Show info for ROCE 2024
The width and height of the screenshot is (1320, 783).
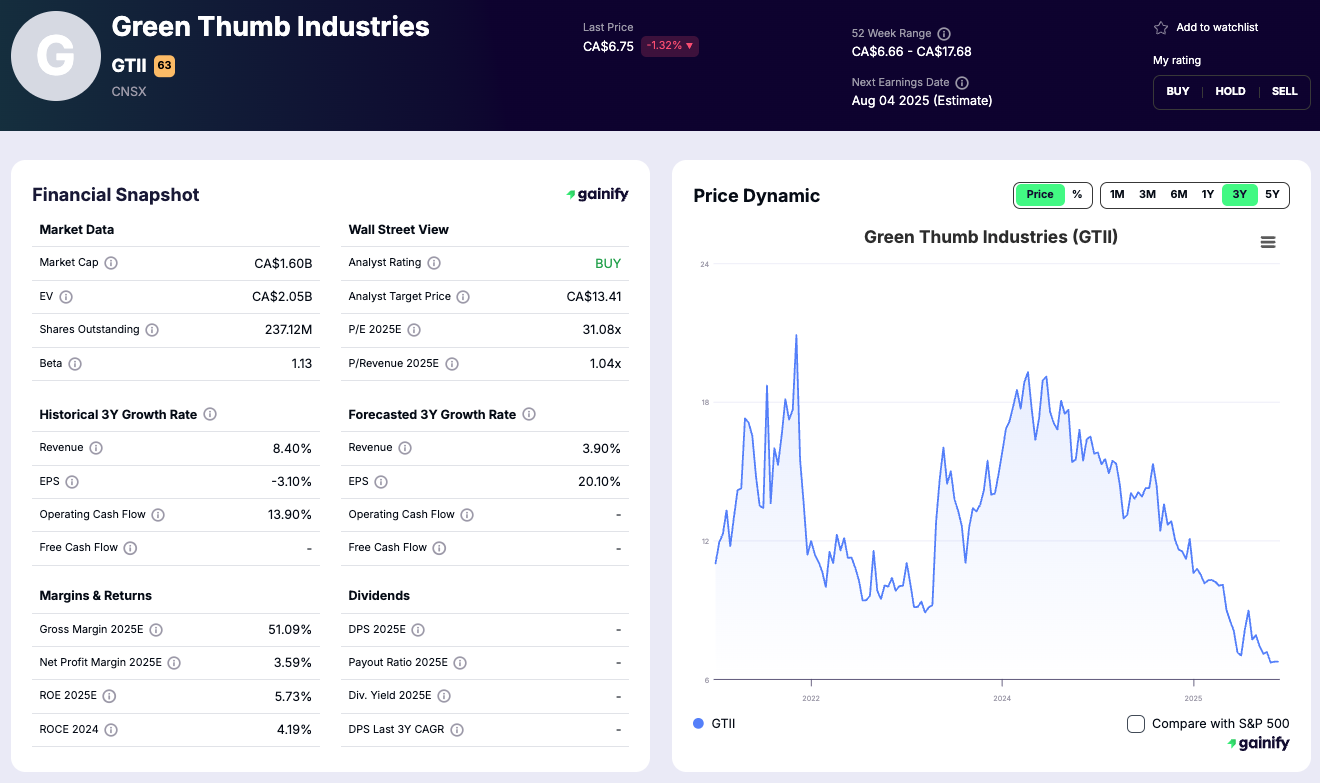coord(111,730)
